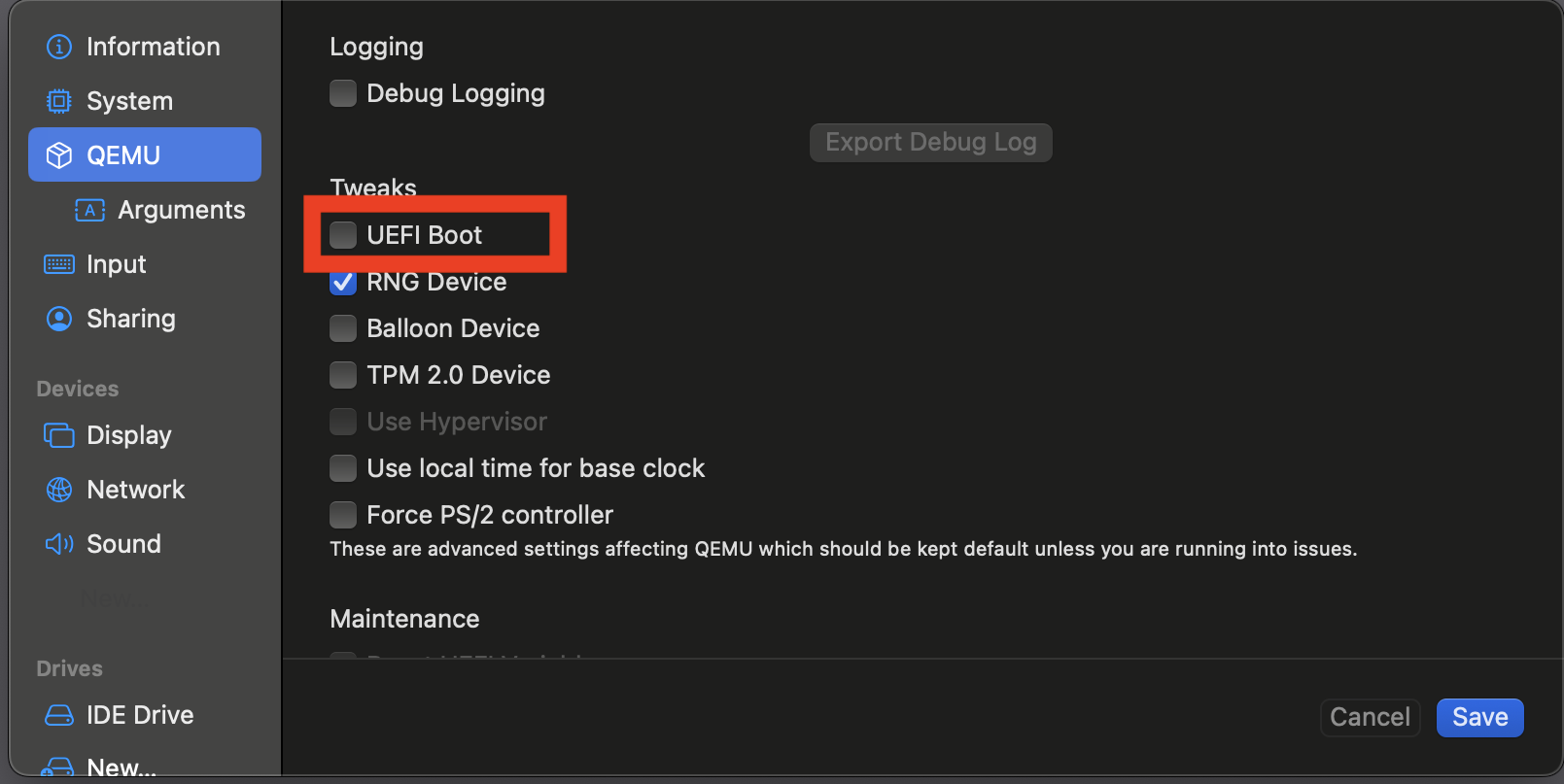Click the Arguments icon under QEMU
This screenshot has height=784, width=1564.
click(x=88, y=210)
